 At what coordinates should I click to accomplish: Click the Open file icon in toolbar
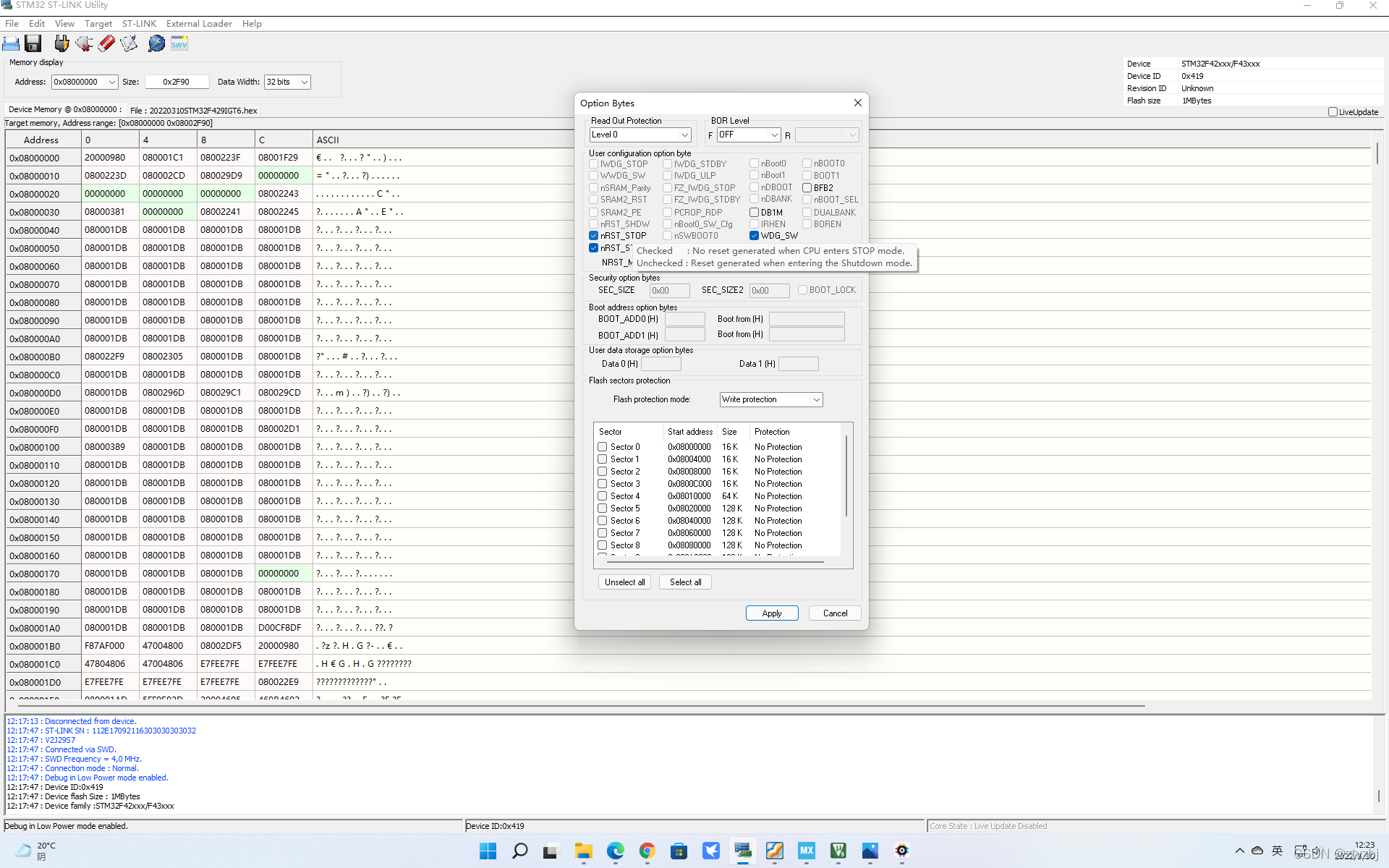tap(13, 43)
